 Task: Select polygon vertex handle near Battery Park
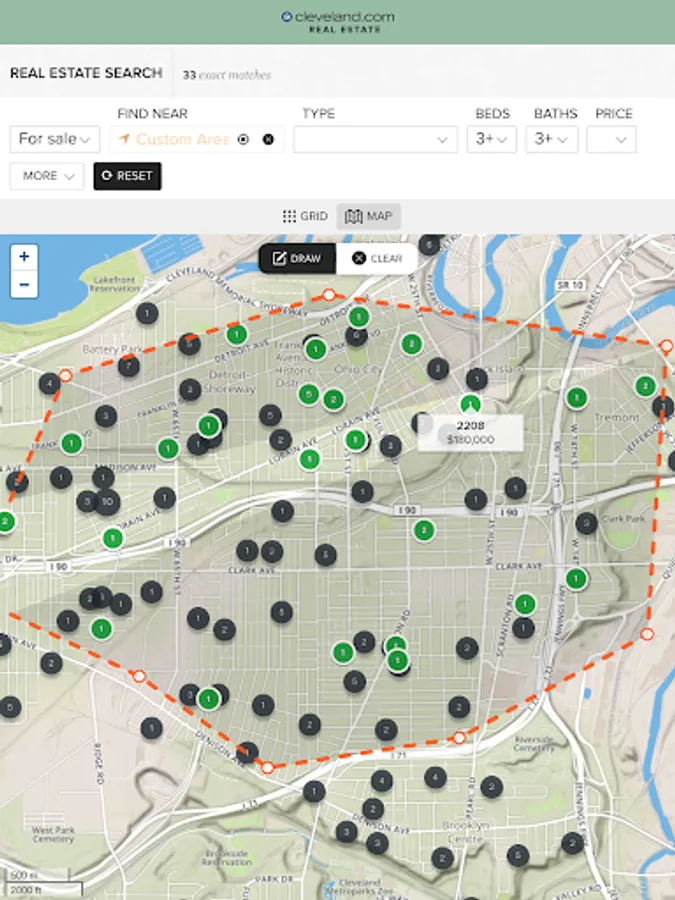click(65, 376)
